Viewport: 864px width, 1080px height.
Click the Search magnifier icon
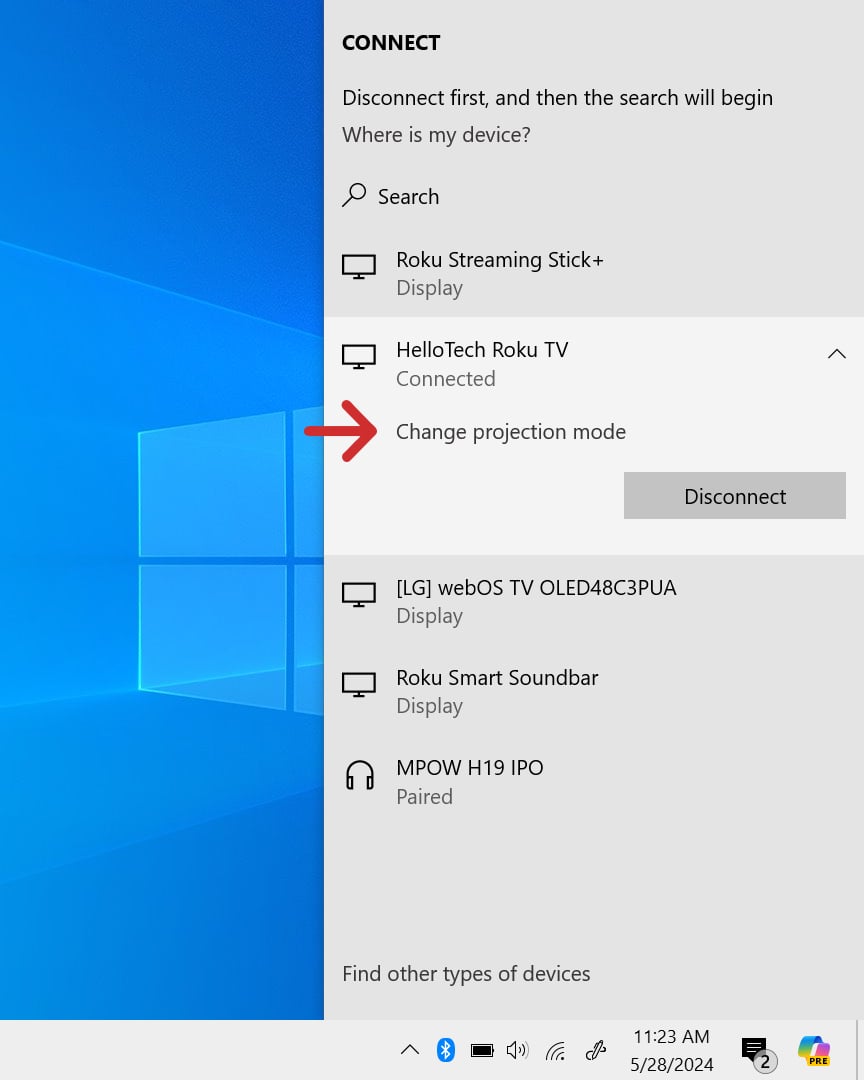point(354,196)
